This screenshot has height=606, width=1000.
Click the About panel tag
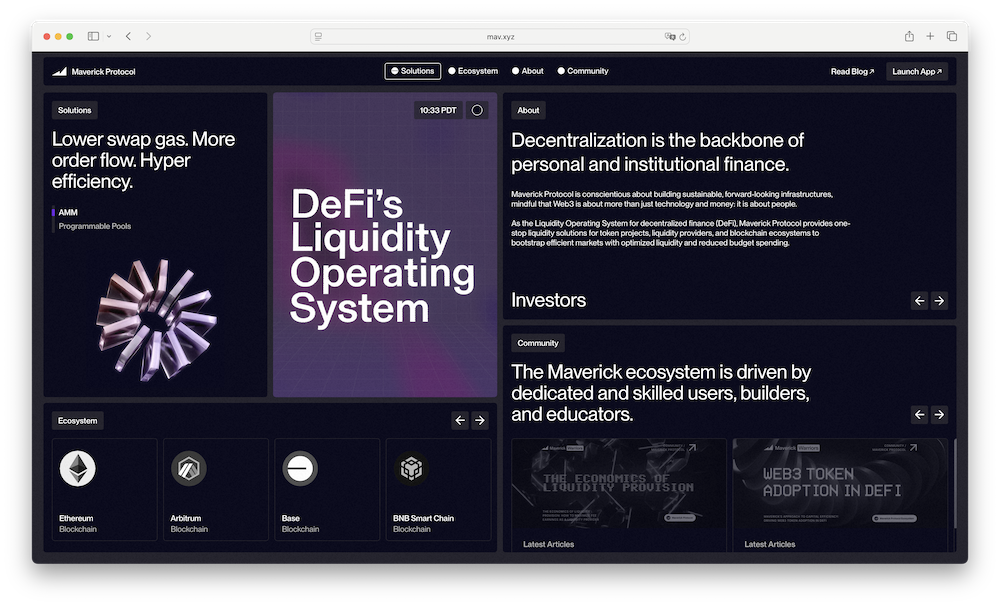528,110
